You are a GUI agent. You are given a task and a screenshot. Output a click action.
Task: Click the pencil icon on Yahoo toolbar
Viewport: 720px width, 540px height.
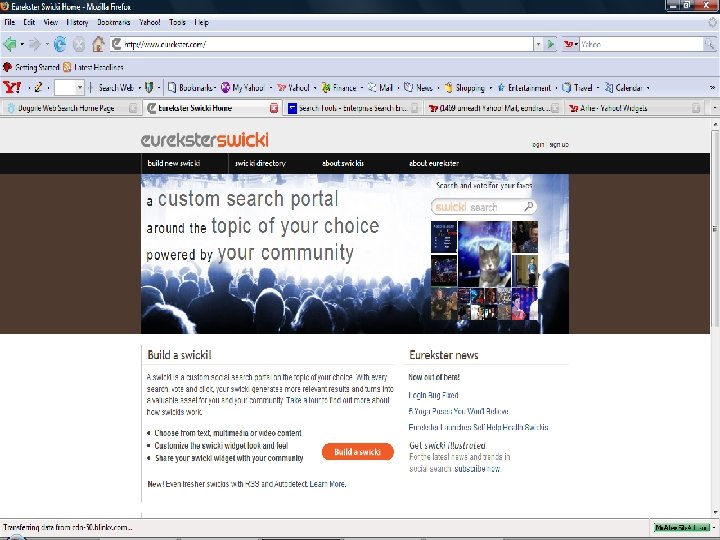click(x=38, y=87)
